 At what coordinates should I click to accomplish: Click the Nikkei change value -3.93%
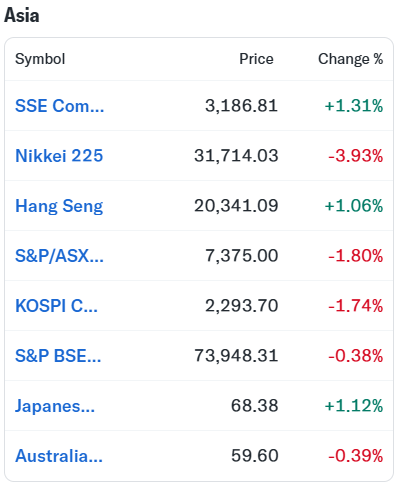pos(356,156)
